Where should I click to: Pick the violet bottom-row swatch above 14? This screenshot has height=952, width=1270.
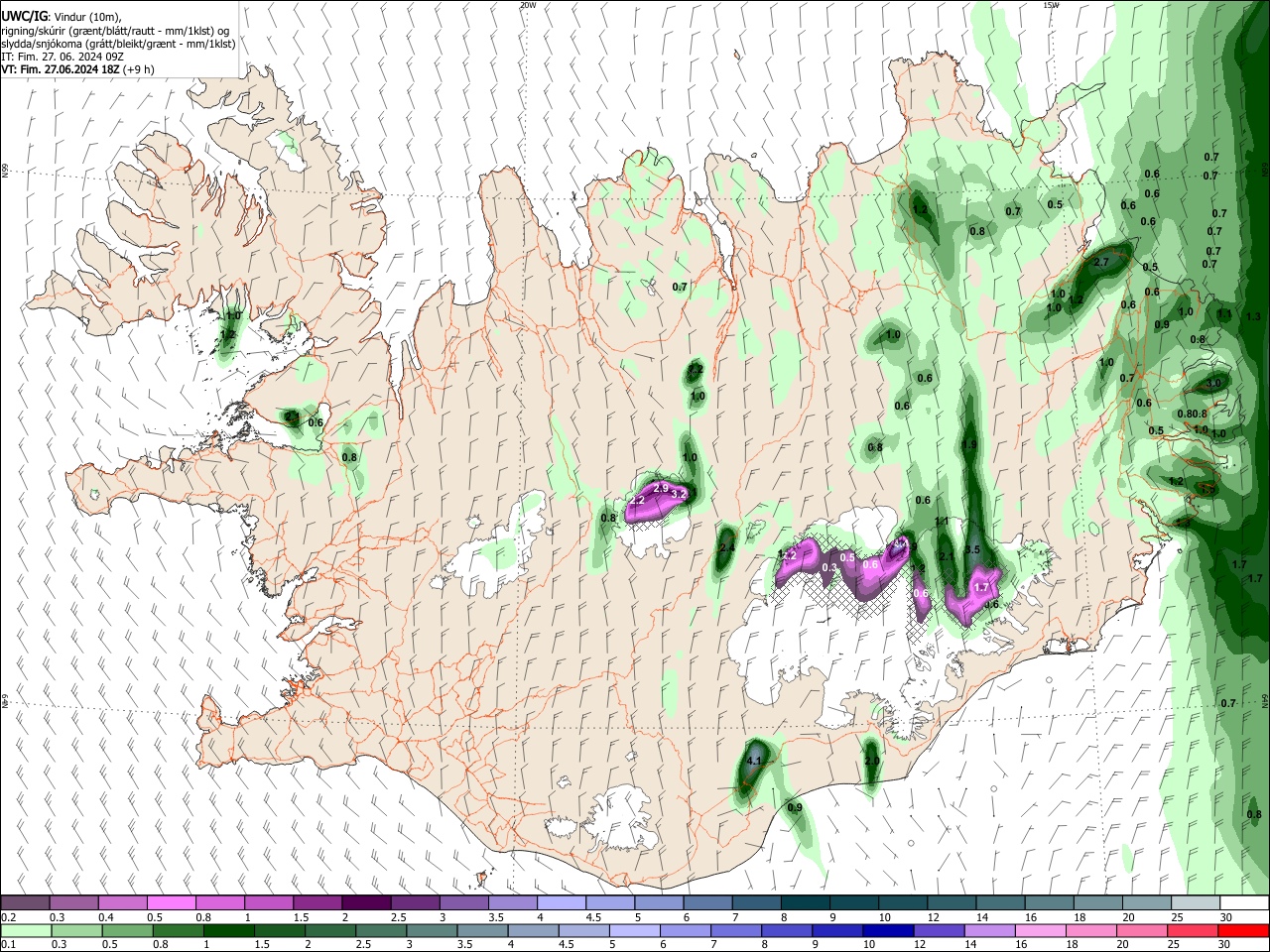pos(989,930)
